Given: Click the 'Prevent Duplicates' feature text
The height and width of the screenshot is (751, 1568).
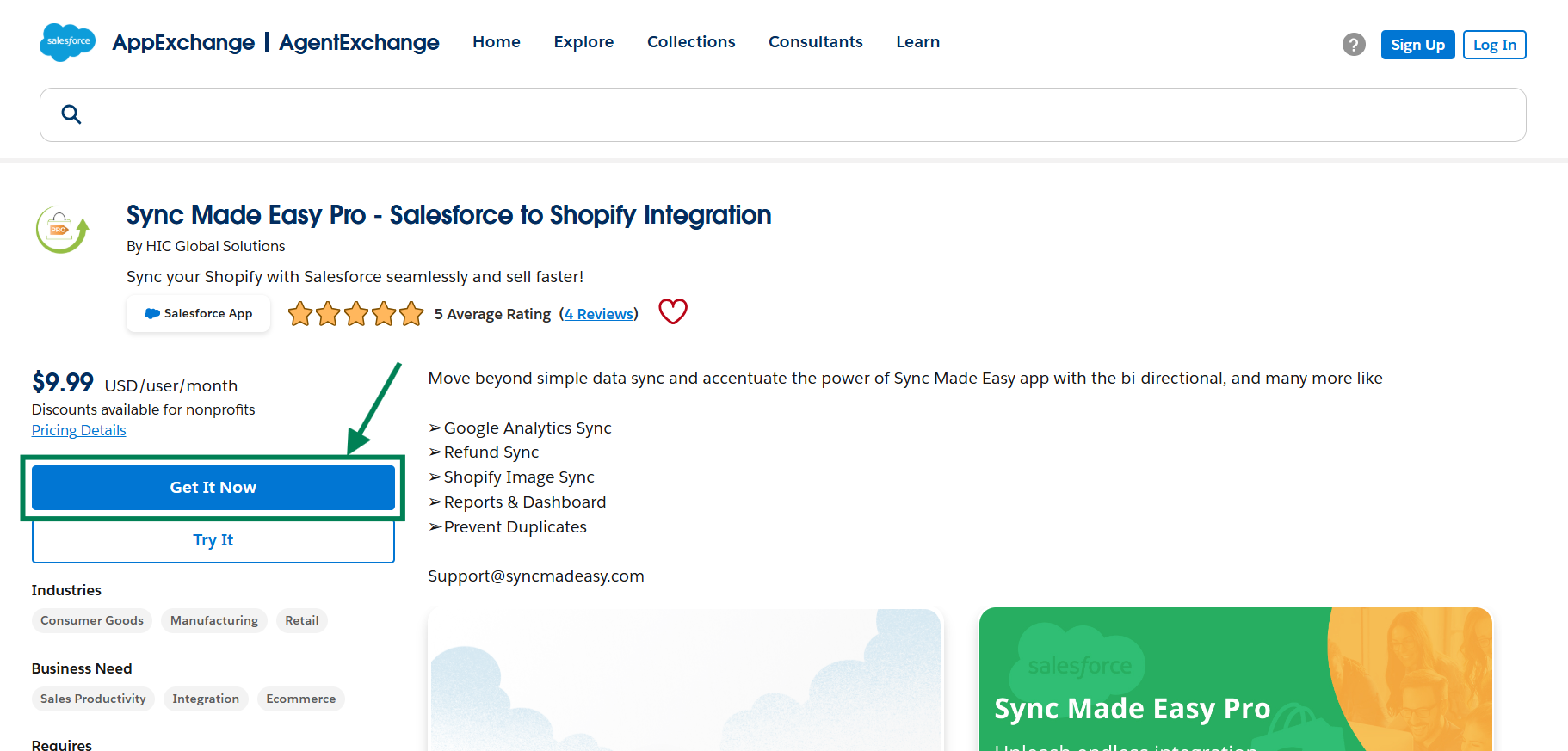Looking at the screenshot, I should [515, 527].
